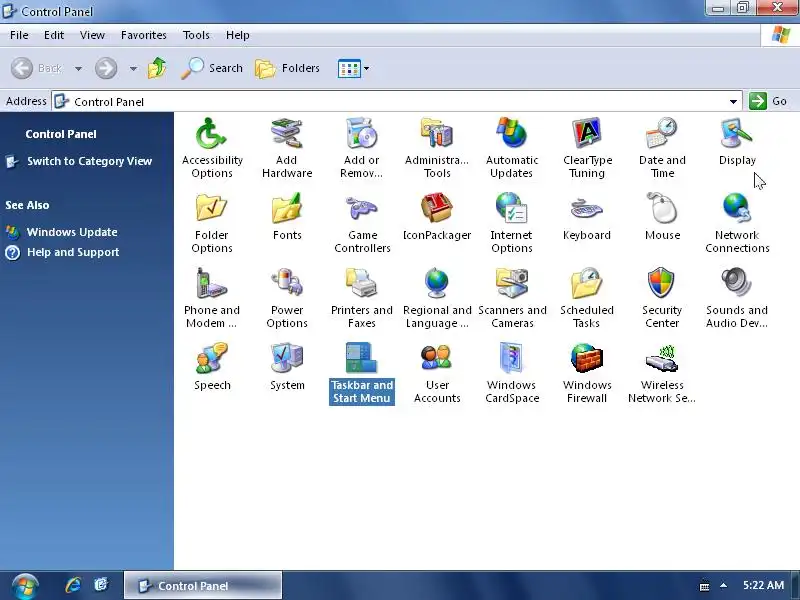The height and width of the screenshot is (600, 800).
Task: Open Windows Firewall icon
Action: pyautogui.click(x=587, y=373)
